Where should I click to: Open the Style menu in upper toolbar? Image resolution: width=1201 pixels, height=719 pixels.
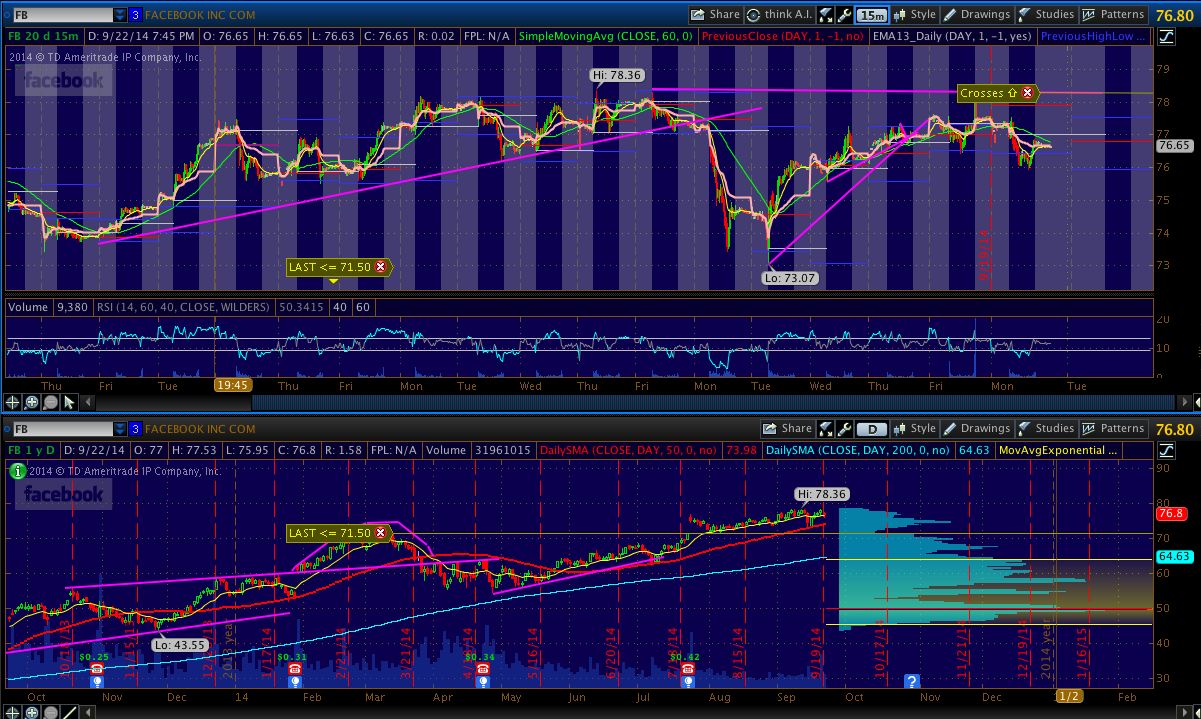tap(914, 15)
